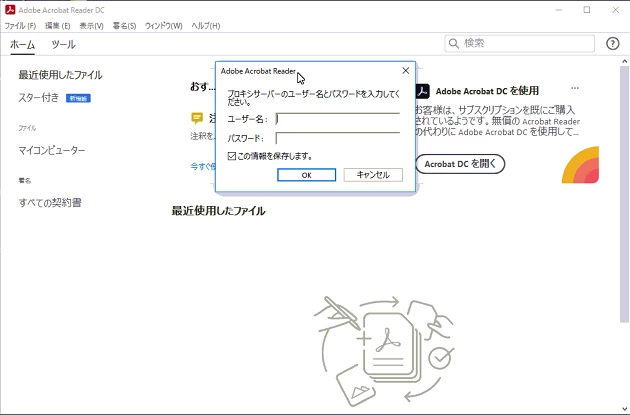Maximize the Acrobat Reader window
The image size is (630, 415).
click(587, 10)
